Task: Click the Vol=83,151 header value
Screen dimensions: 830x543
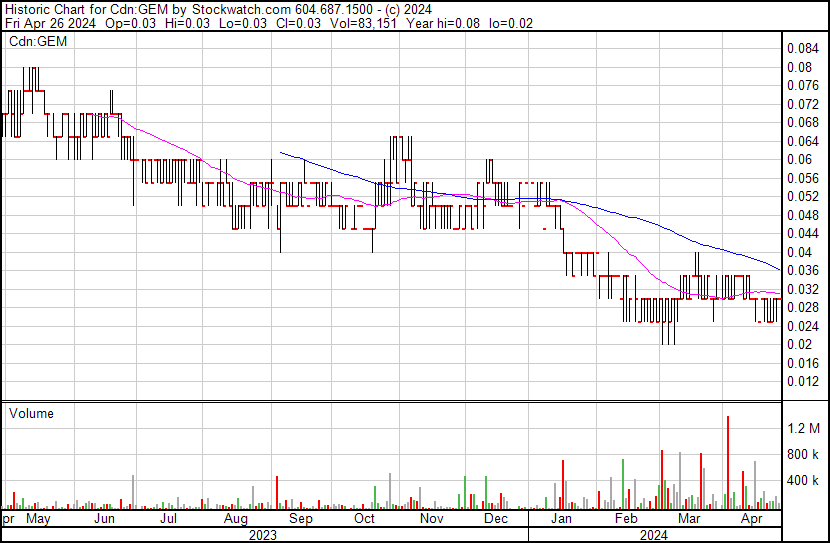Action: (363, 23)
